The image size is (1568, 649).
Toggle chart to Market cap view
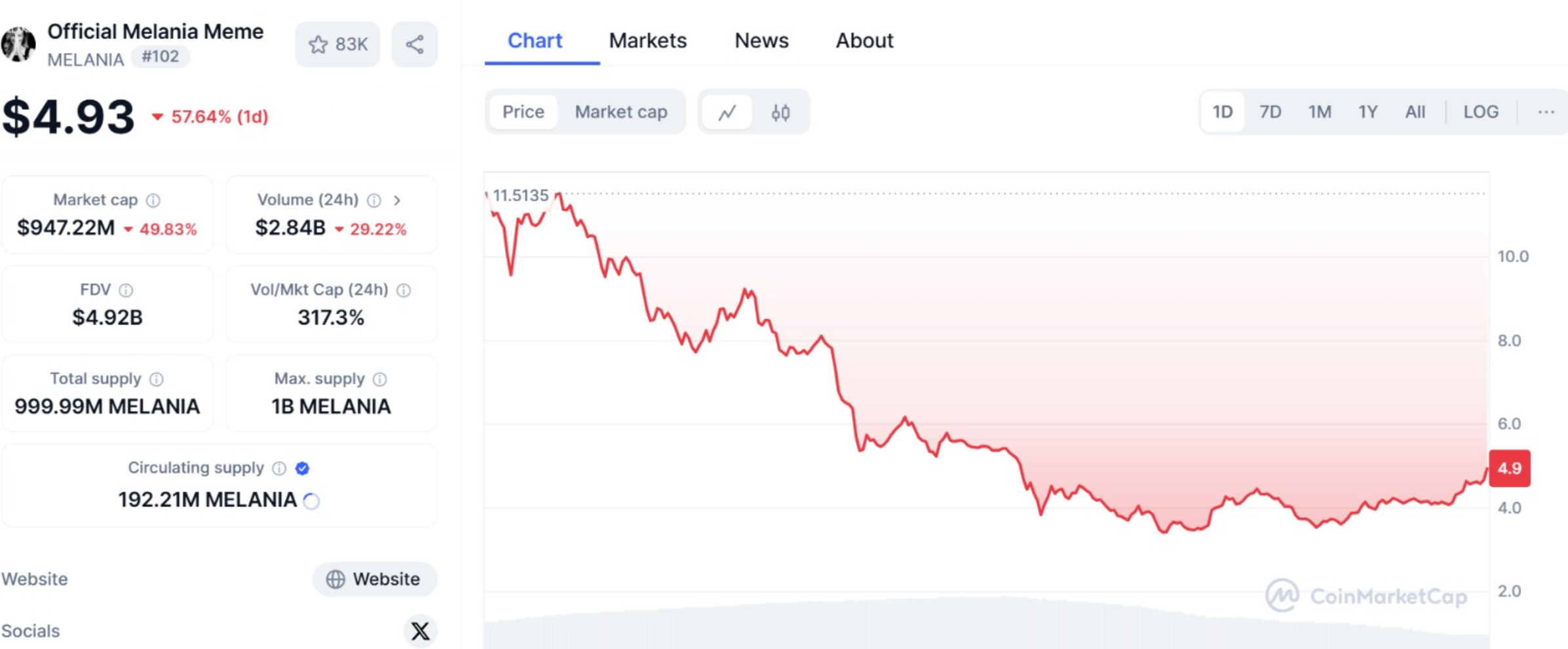tap(621, 112)
